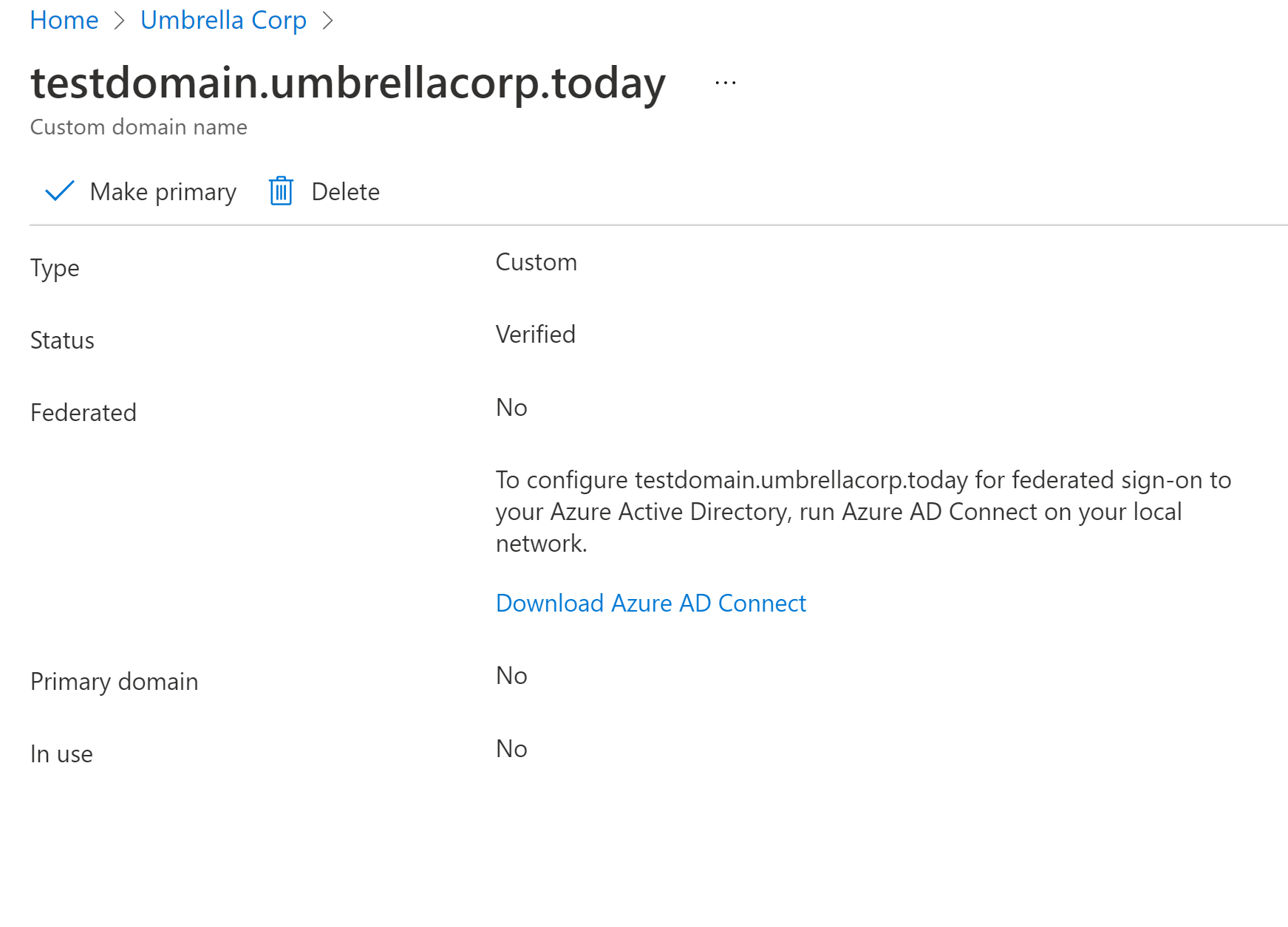This screenshot has width=1288, height=927.
Task: Click the In use value No
Action: tap(511, 749)
